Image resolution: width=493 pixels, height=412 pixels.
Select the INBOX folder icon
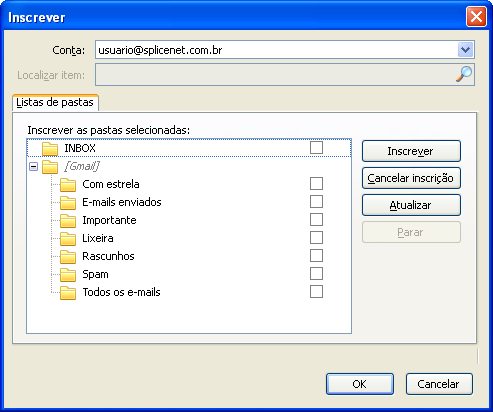pyautogui.click(x=50, y=148)
